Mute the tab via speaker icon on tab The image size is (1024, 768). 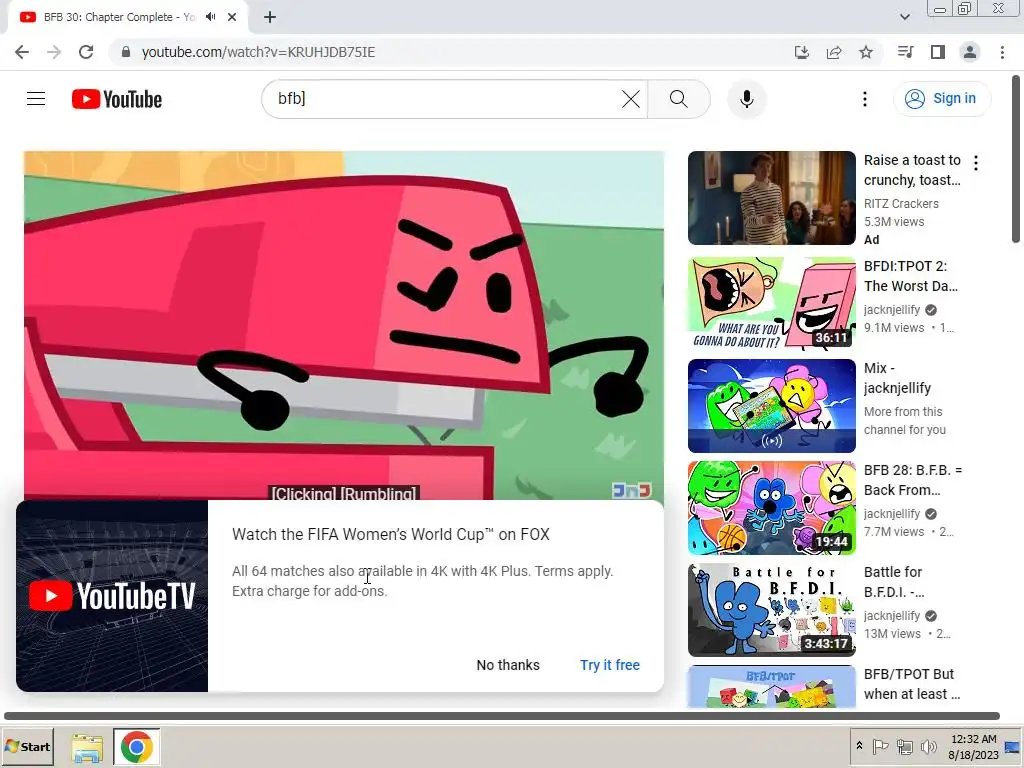point(210,17)
